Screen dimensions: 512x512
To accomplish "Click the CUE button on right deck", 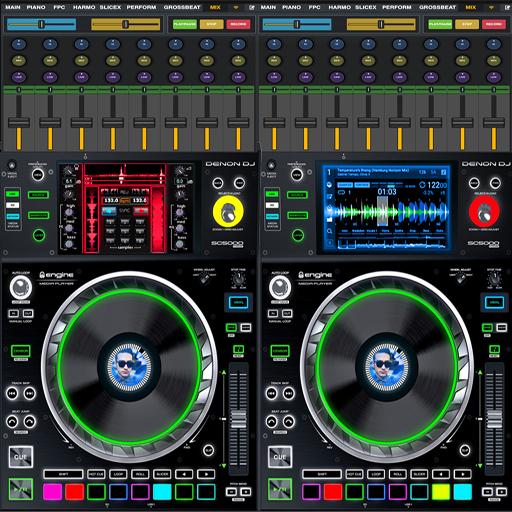I will coord(280,457).
